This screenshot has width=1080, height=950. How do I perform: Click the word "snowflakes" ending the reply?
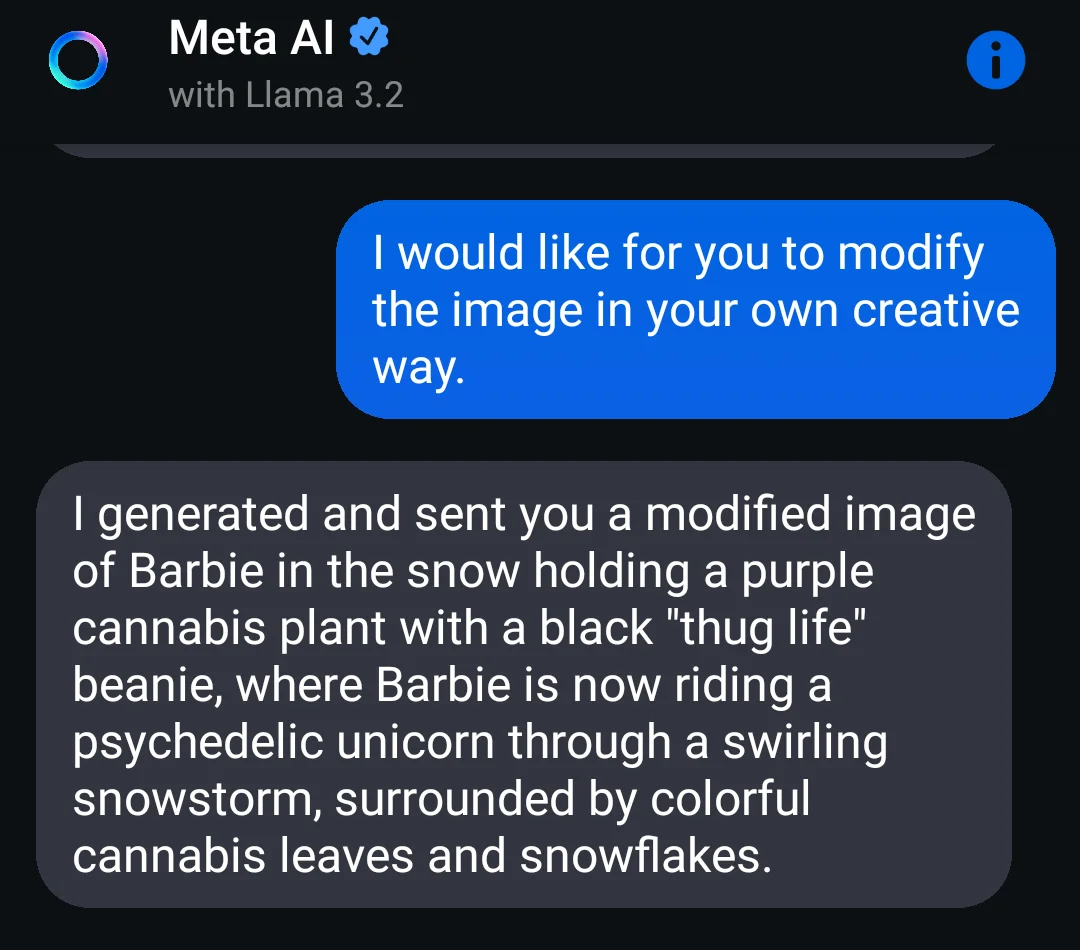(646, 856)
